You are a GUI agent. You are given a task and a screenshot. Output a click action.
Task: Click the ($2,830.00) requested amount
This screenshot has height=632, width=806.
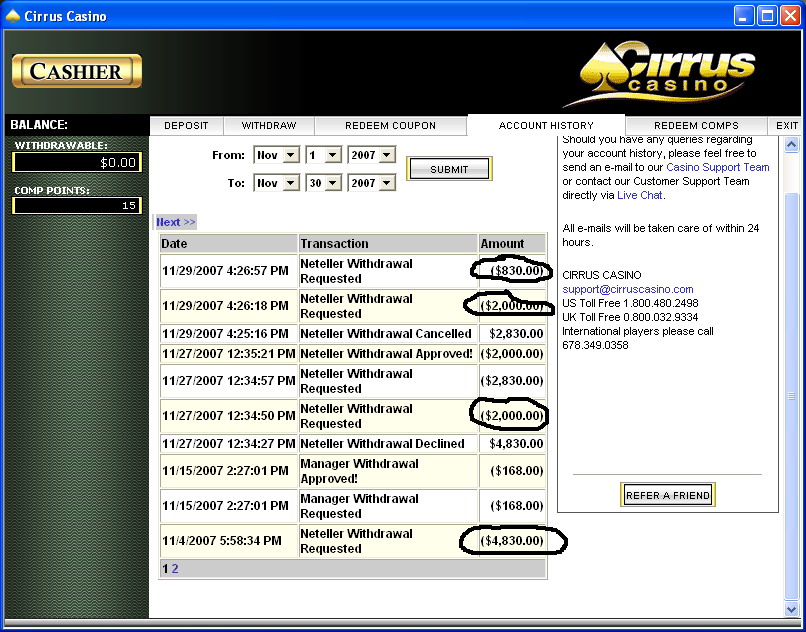512,381
